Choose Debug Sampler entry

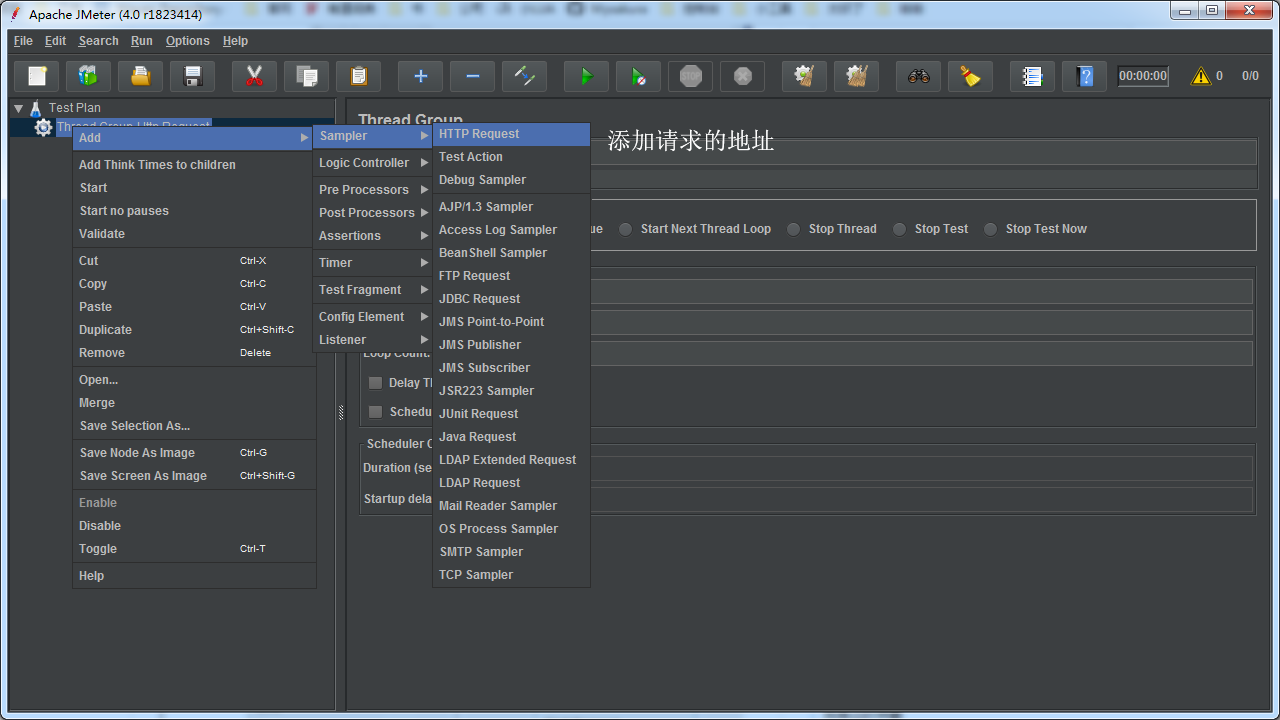511,180
